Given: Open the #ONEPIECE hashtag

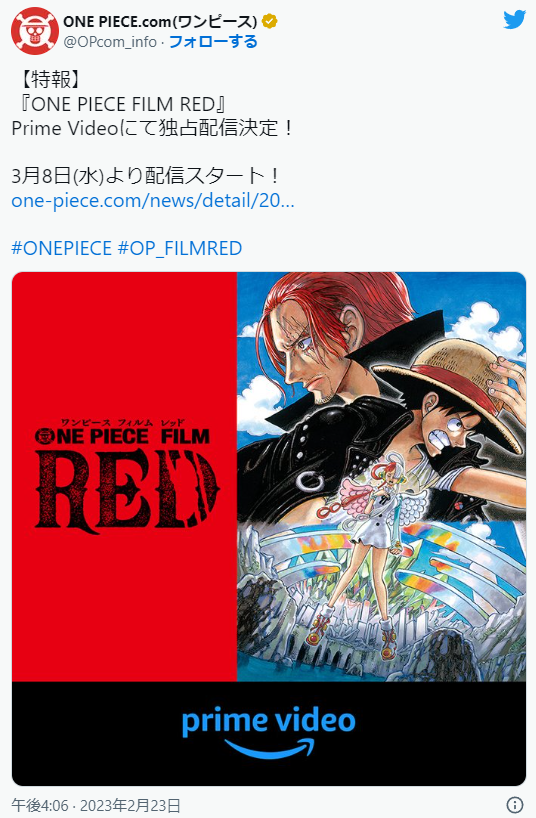Looking at the screenshot, I should pyautogui.click(x=62, y=248).
